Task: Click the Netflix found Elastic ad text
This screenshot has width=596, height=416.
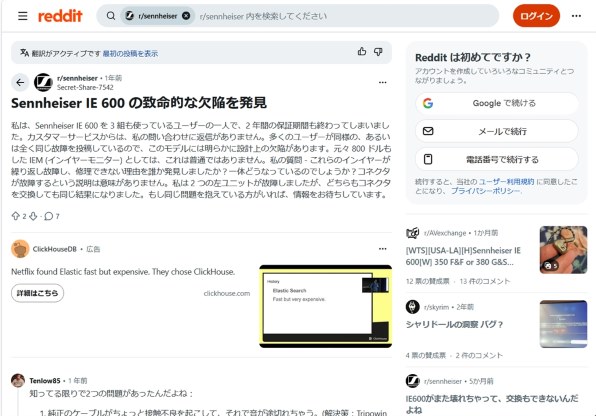Action: [123, 272]
